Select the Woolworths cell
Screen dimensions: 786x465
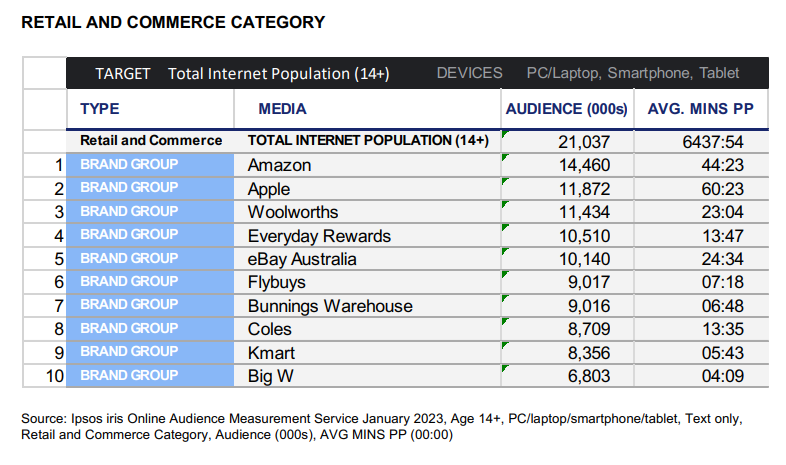point(292,212)
